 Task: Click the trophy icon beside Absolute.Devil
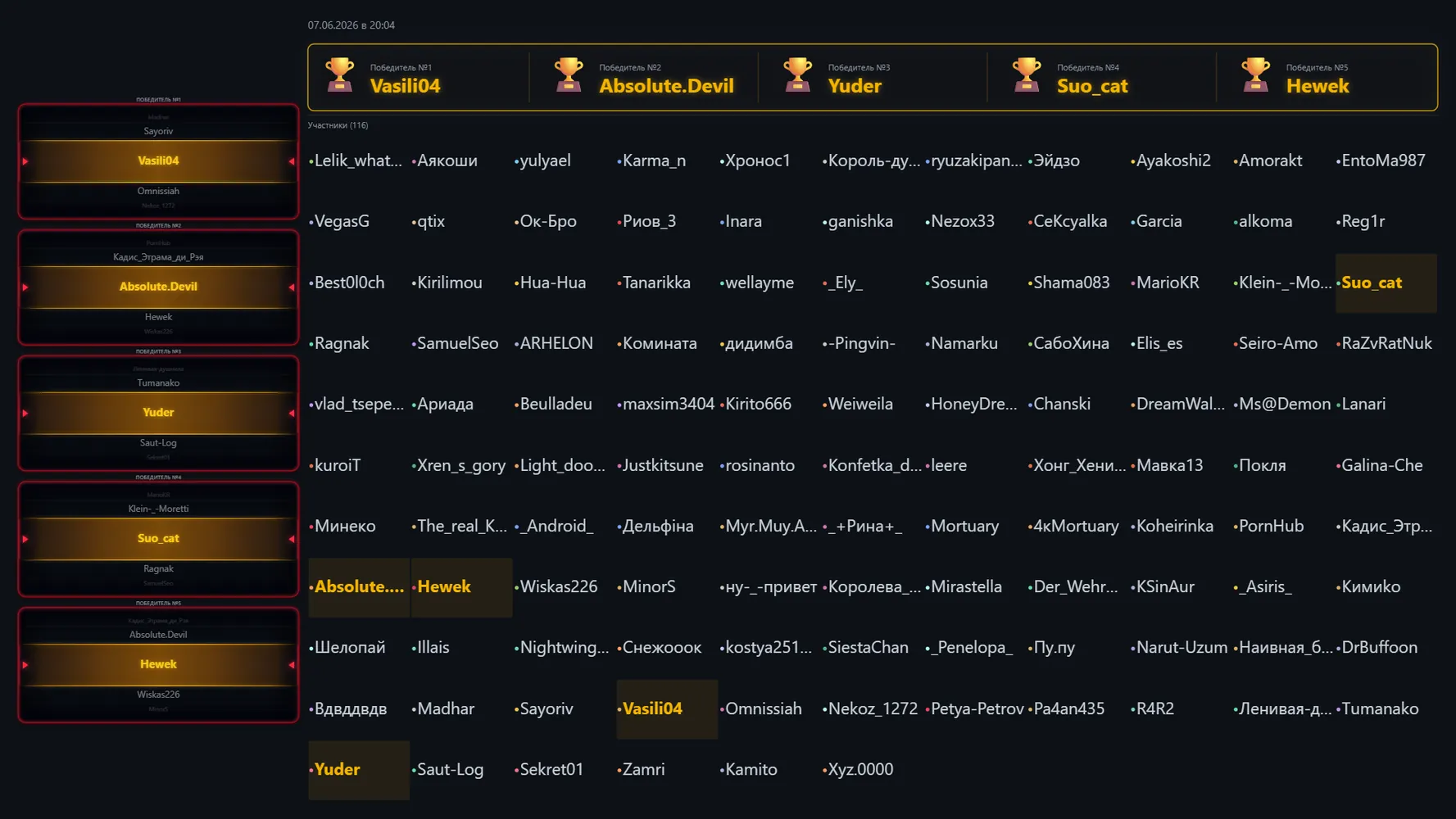pyautogui.click(x=569, y=76)
